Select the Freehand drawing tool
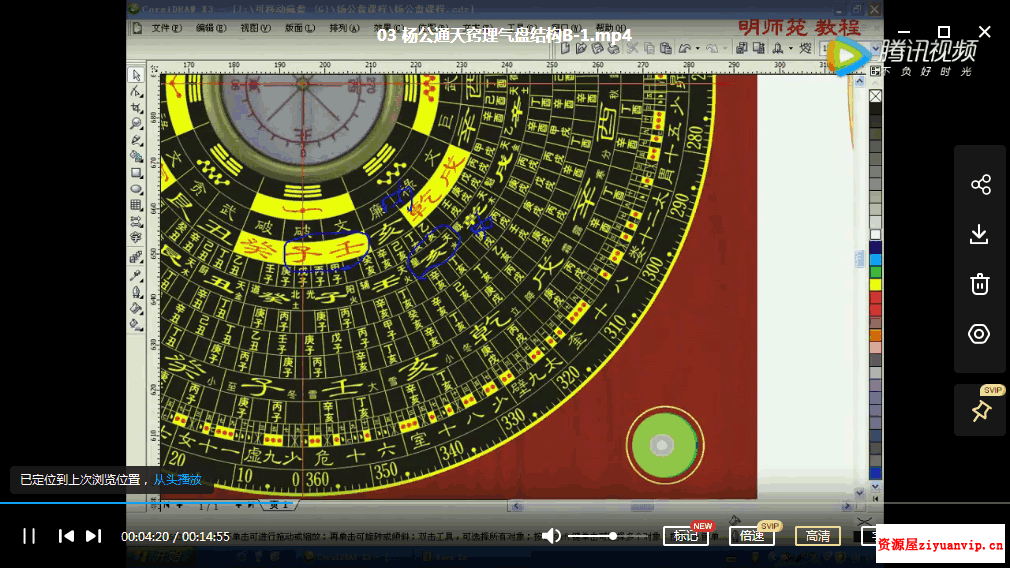Screen dimensions: 1010x568 click(x=136, y=140)
